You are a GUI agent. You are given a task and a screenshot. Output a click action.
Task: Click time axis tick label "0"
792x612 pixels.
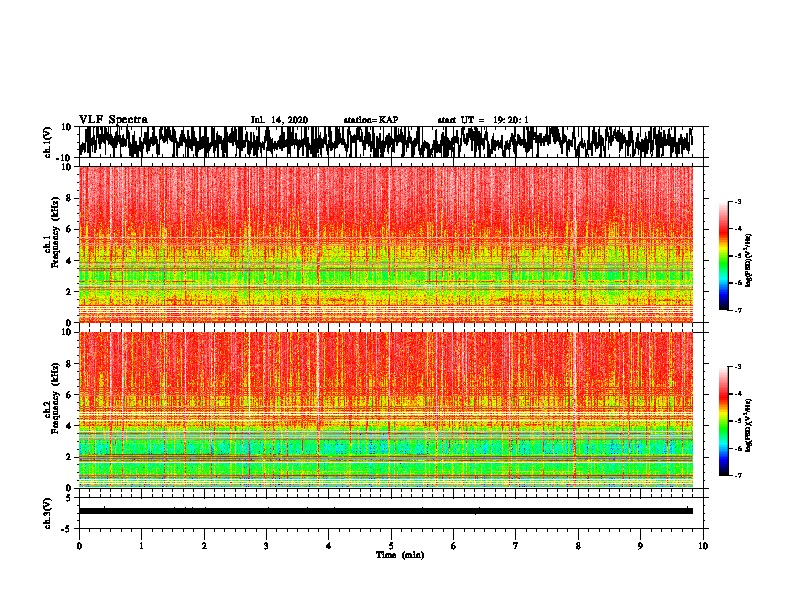pos(79,546)
